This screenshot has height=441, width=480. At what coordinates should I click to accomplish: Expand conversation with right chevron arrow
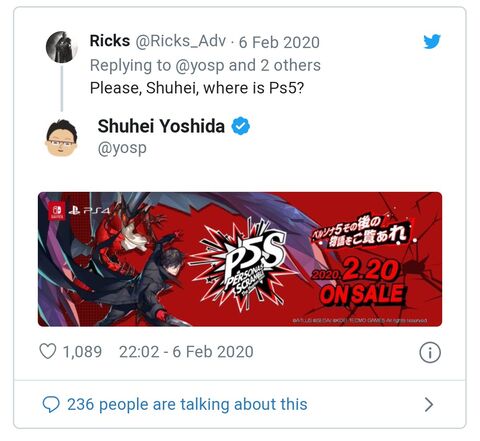click(x=429, y=404)
